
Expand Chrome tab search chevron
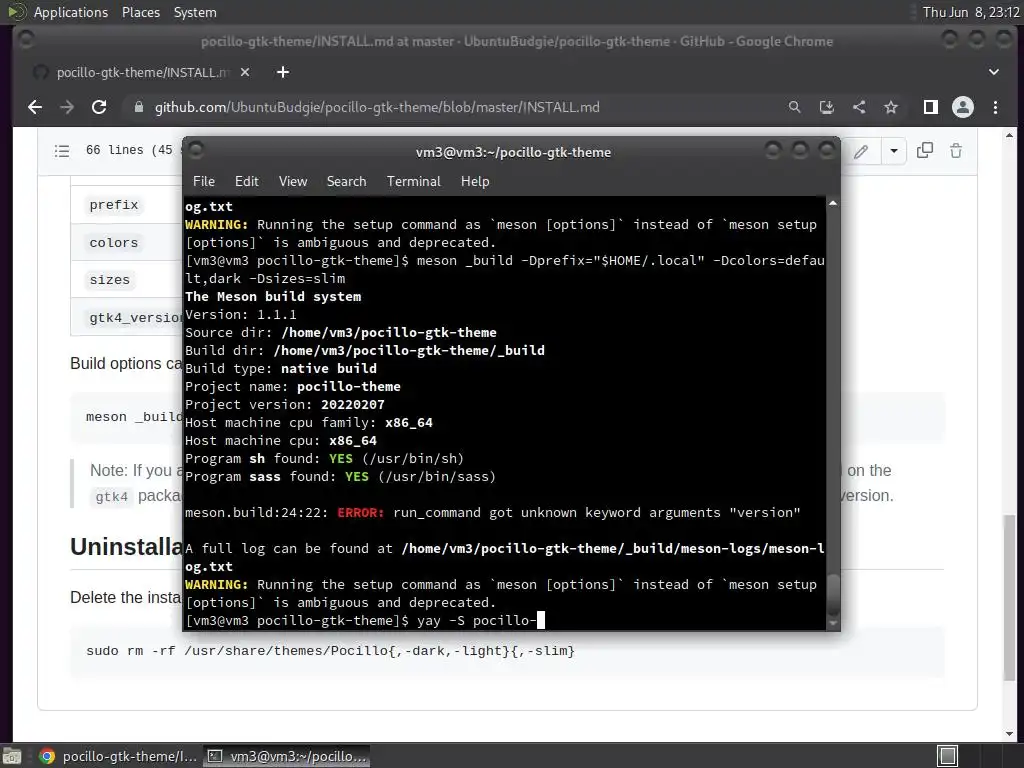[x=993, y=72]
